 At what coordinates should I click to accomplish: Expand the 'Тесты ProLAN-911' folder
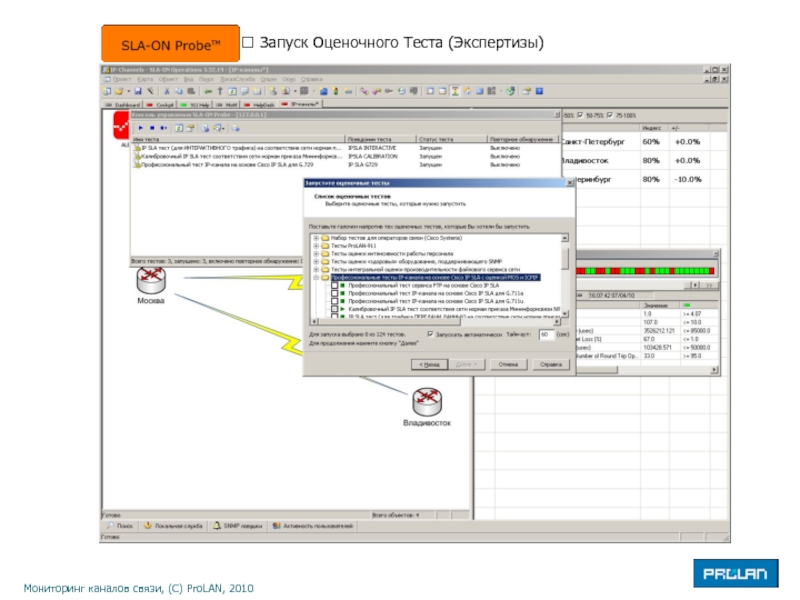[x=316, y=246]
